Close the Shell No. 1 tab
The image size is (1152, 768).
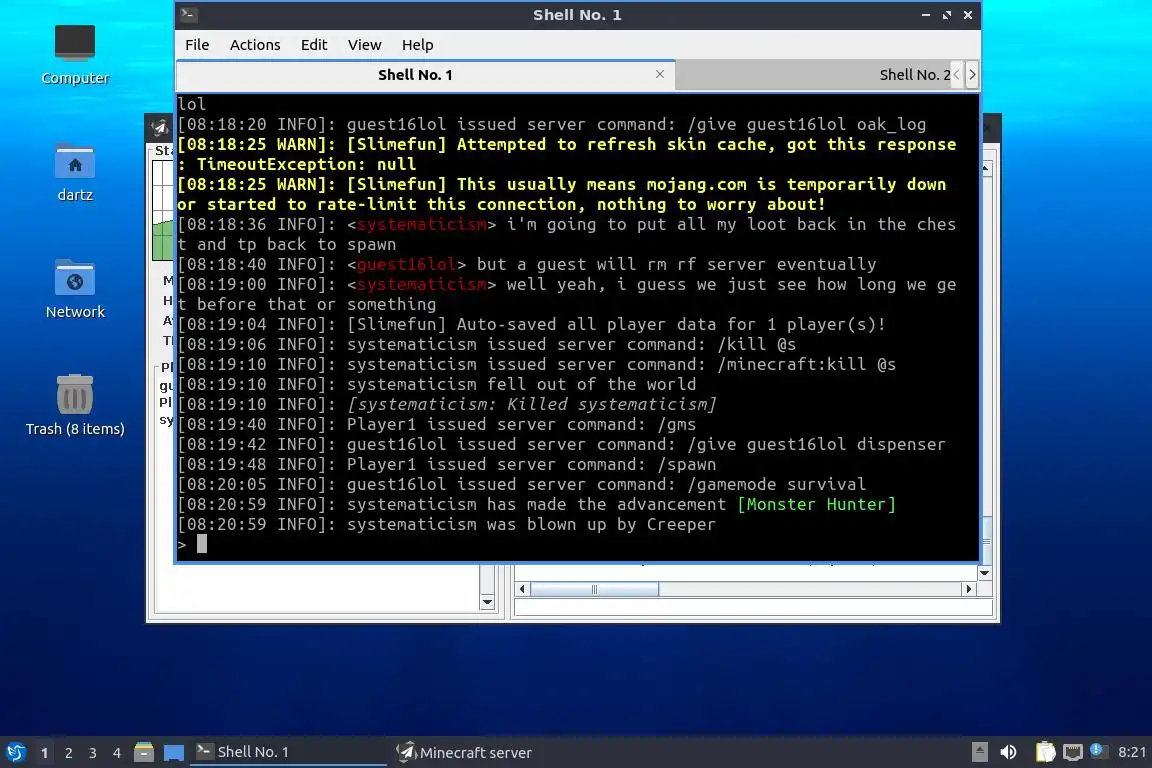[x=660, y=74]
